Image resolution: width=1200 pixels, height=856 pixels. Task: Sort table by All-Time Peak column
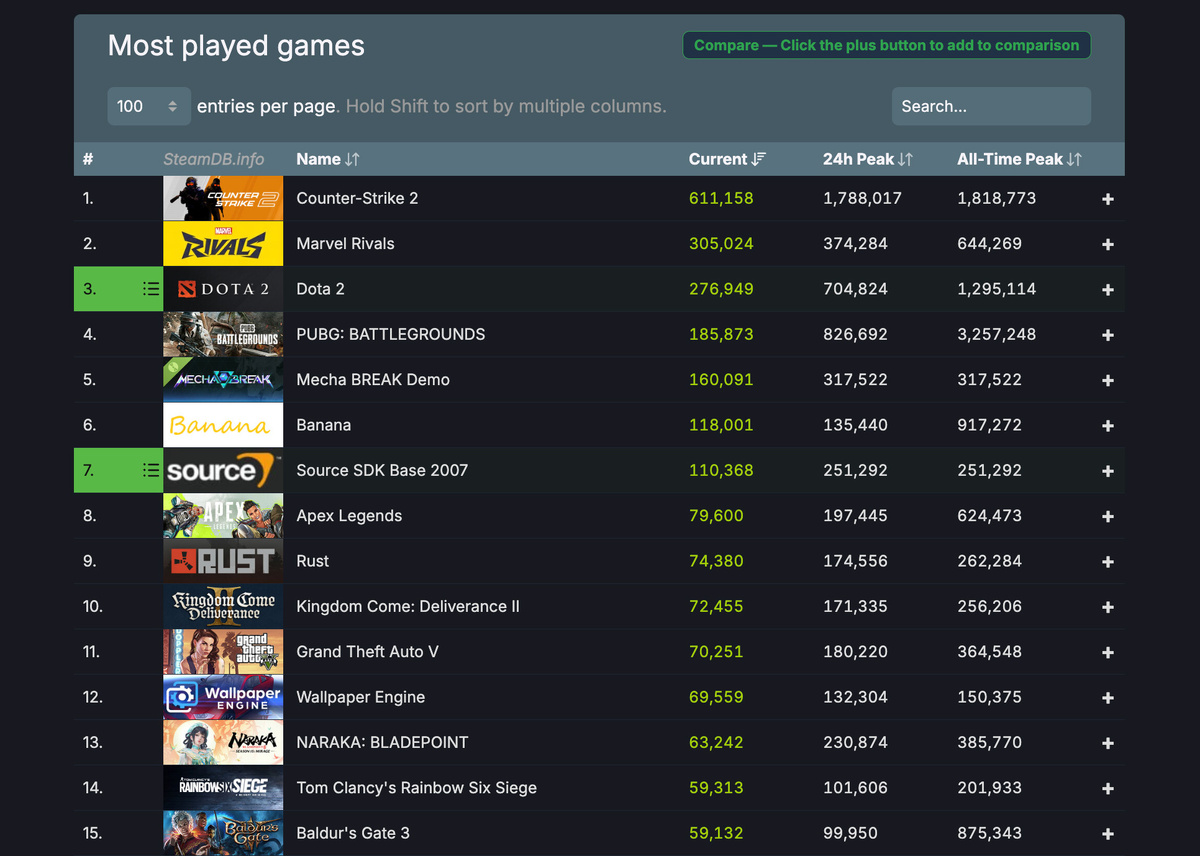point(1020,159)
